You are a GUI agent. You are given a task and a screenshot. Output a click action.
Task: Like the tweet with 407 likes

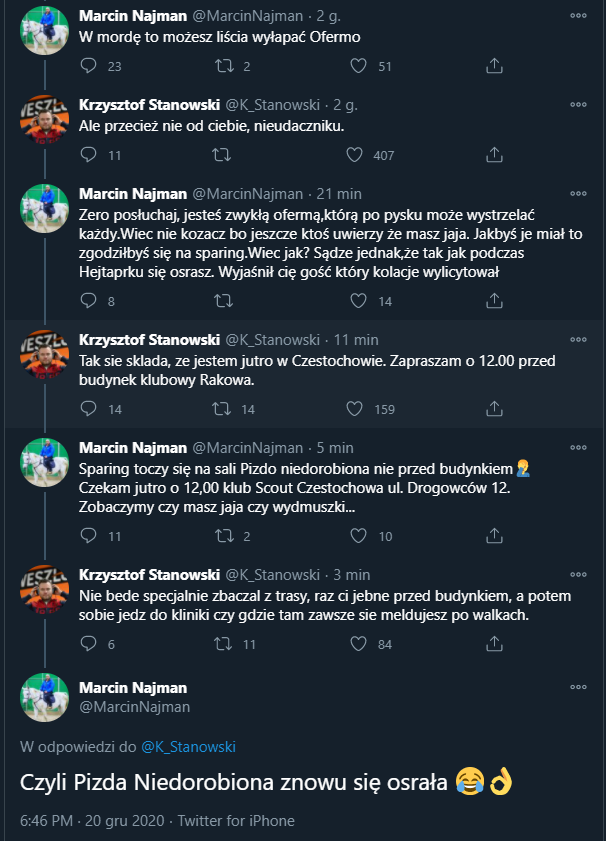click(x=354, y=155)
